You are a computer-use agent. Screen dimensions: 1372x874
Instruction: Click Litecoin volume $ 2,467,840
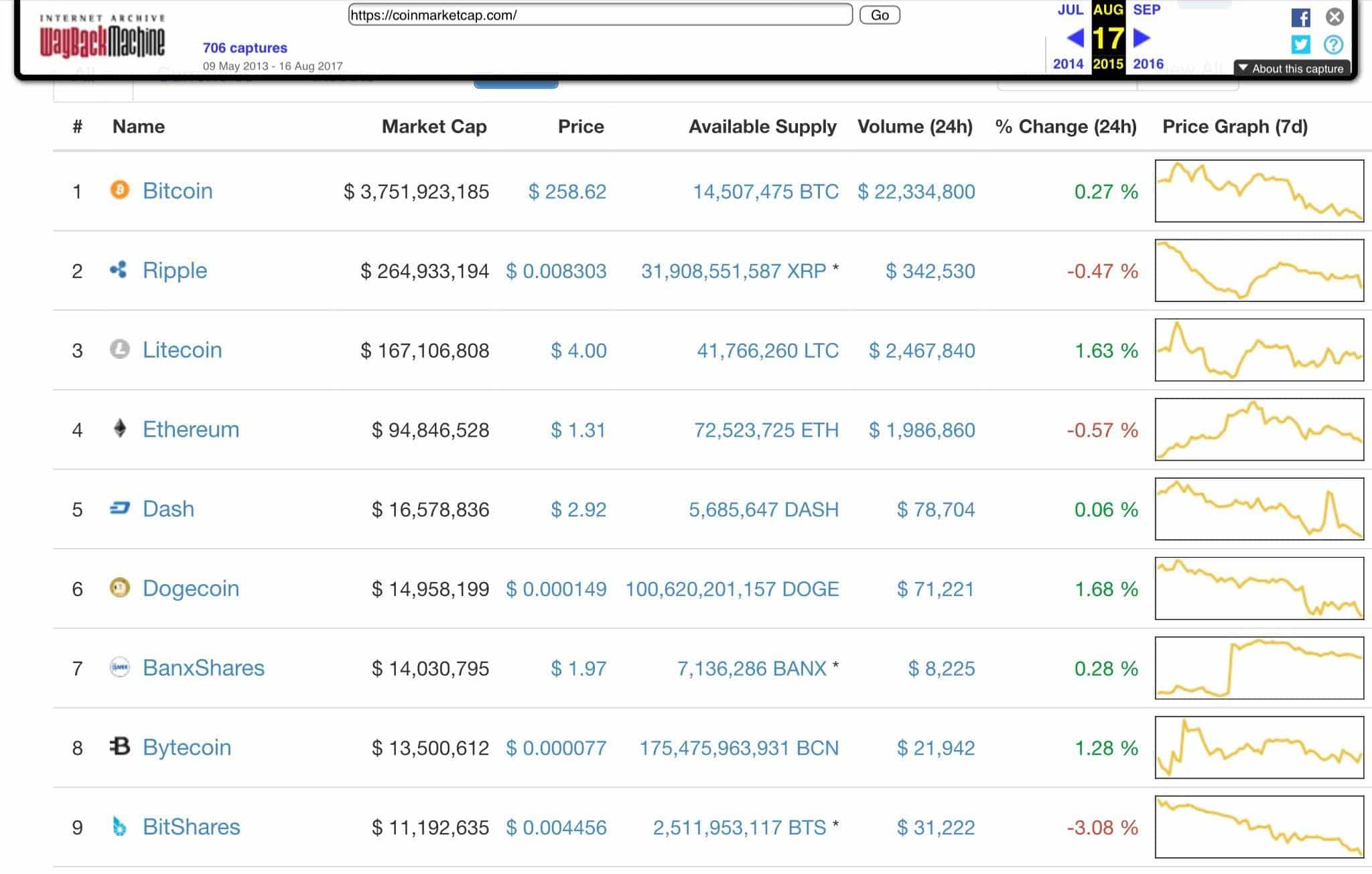click(x=922, y=350)
